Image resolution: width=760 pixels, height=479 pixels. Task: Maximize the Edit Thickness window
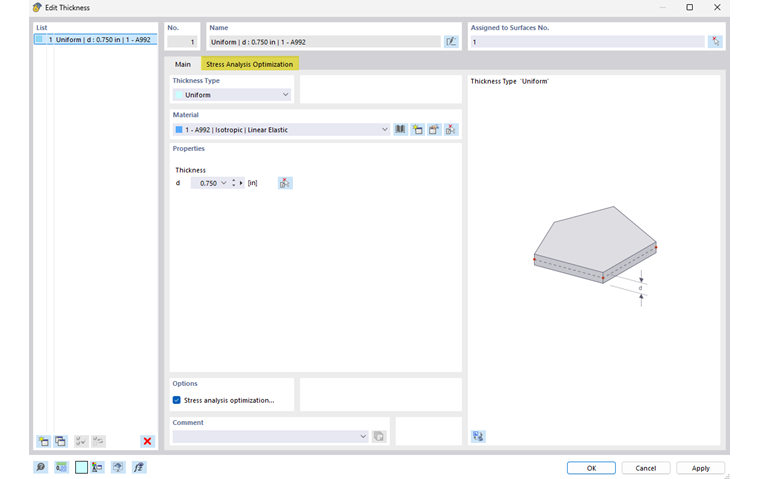[x=689, y=7]
